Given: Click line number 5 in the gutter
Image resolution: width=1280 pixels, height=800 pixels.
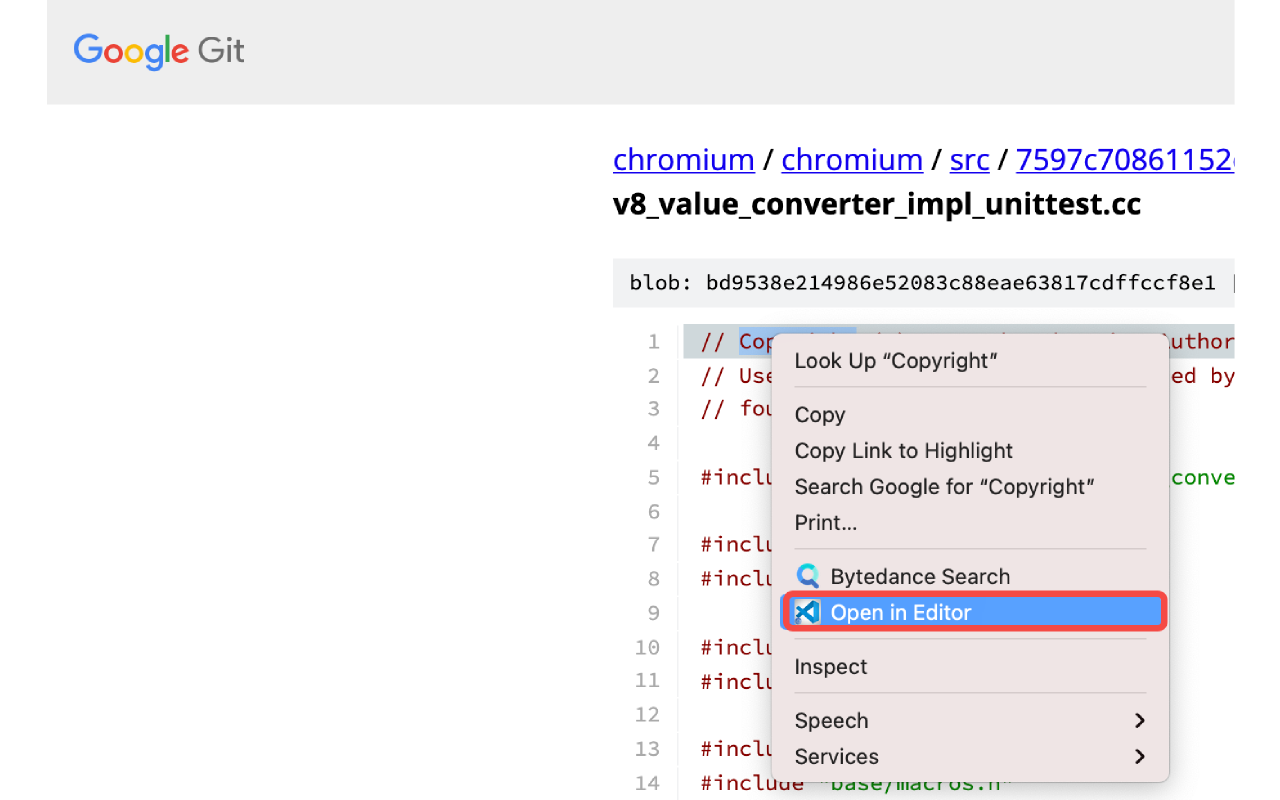Looking at the screenshot, I should 654,477.
